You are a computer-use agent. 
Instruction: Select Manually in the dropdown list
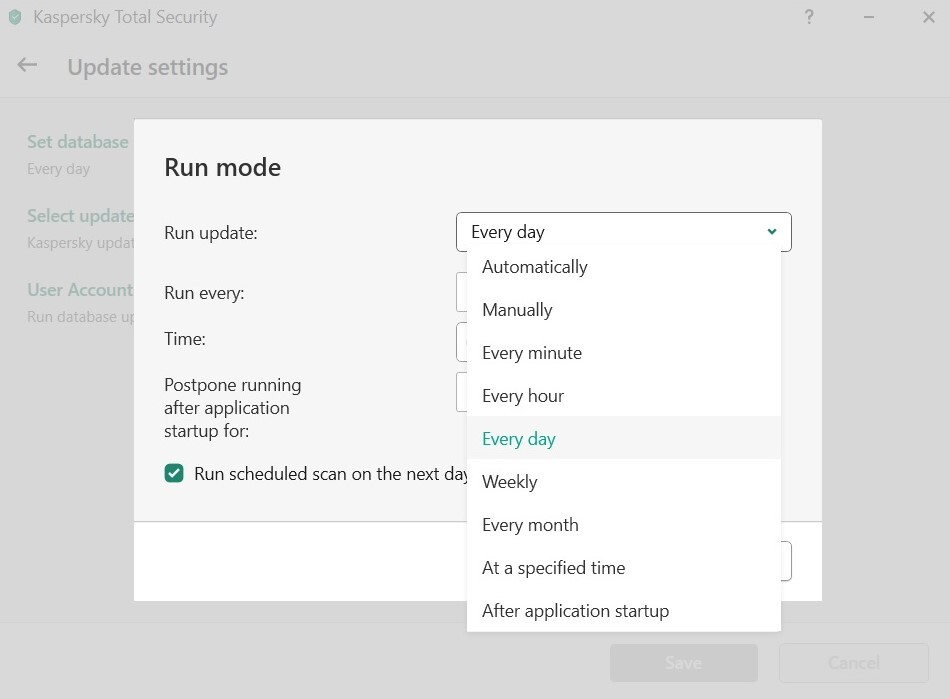coord(623,310)
